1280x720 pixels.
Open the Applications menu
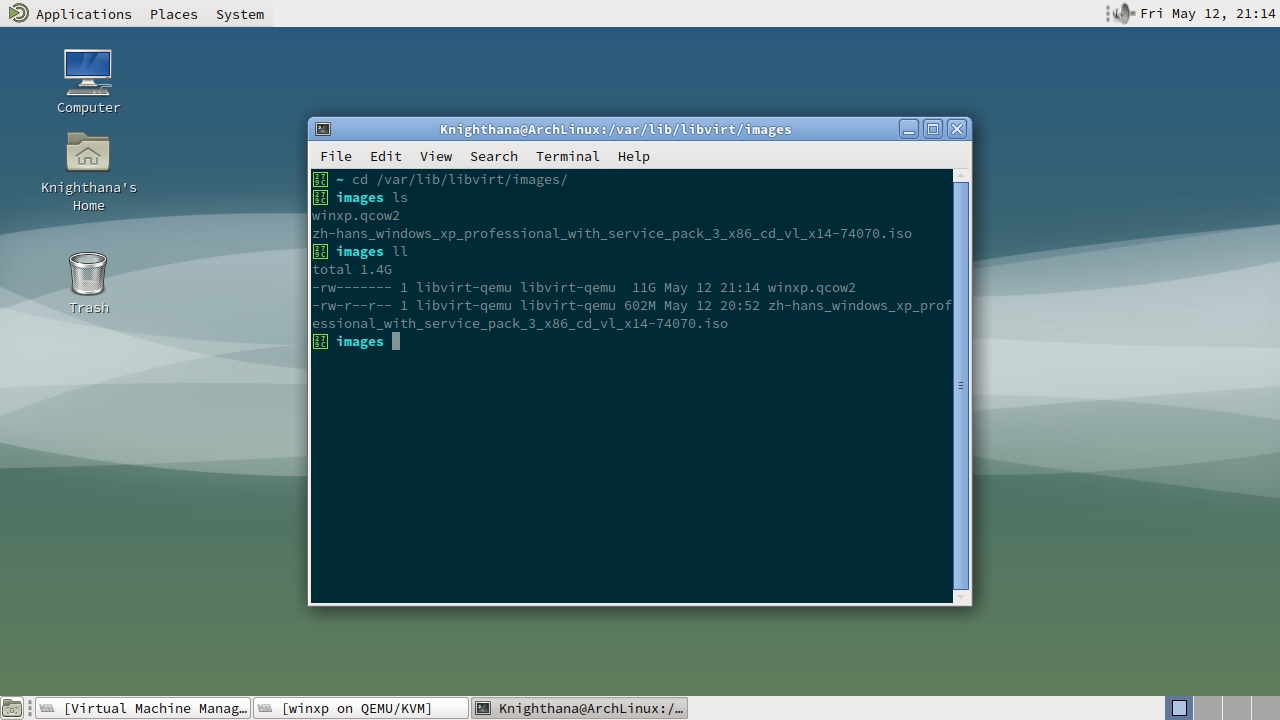point(84,14)
